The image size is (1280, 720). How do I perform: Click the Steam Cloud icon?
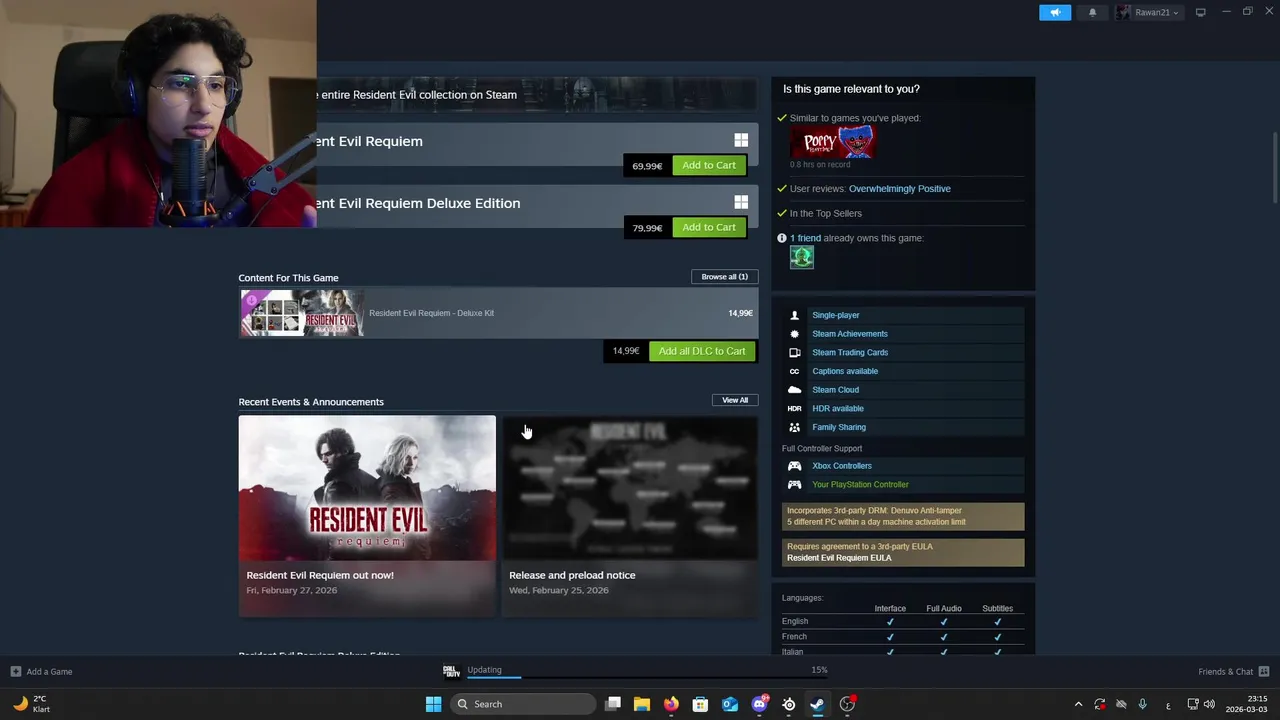(x=794, y=390)
